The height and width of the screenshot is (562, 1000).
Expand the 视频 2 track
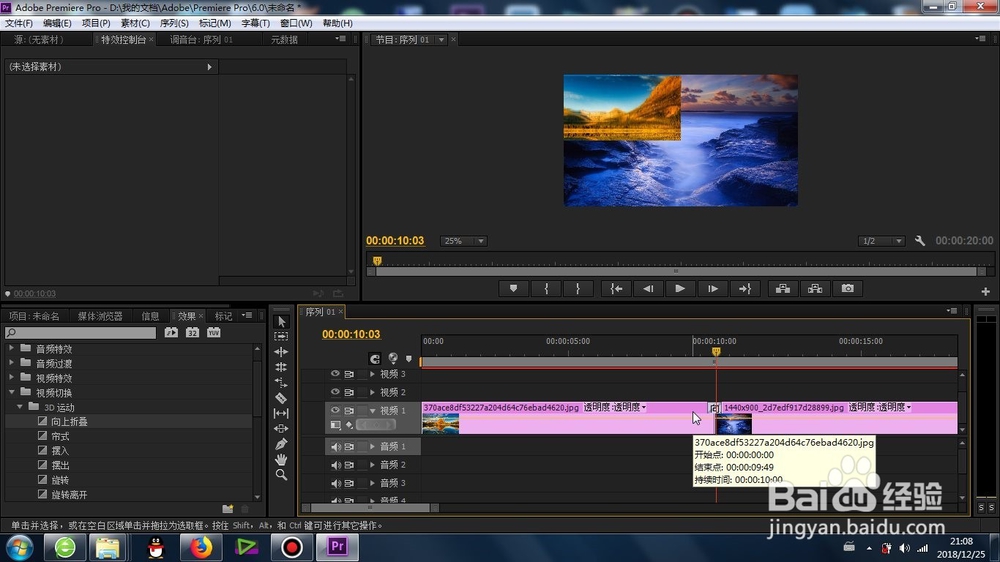(372, 392)
